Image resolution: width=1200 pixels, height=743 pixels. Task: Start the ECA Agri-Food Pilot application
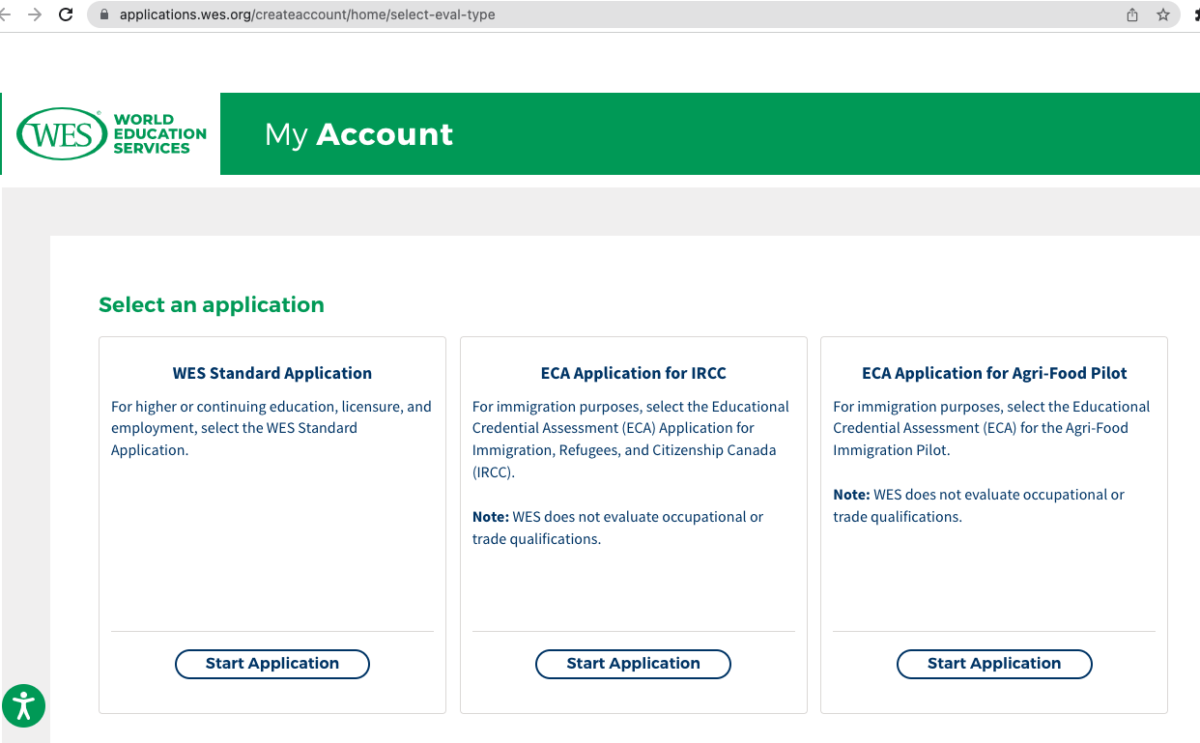[x=994, y=664]
